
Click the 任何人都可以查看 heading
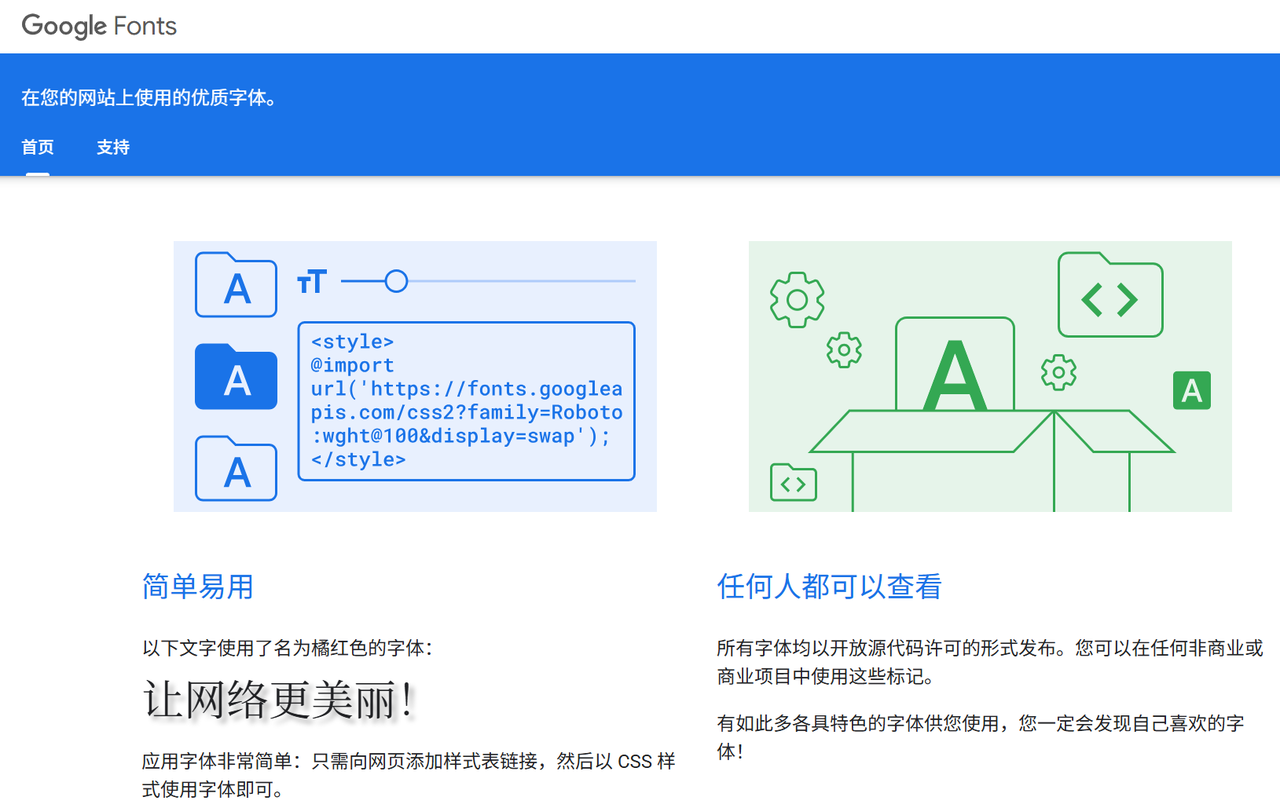pos(829,586)
